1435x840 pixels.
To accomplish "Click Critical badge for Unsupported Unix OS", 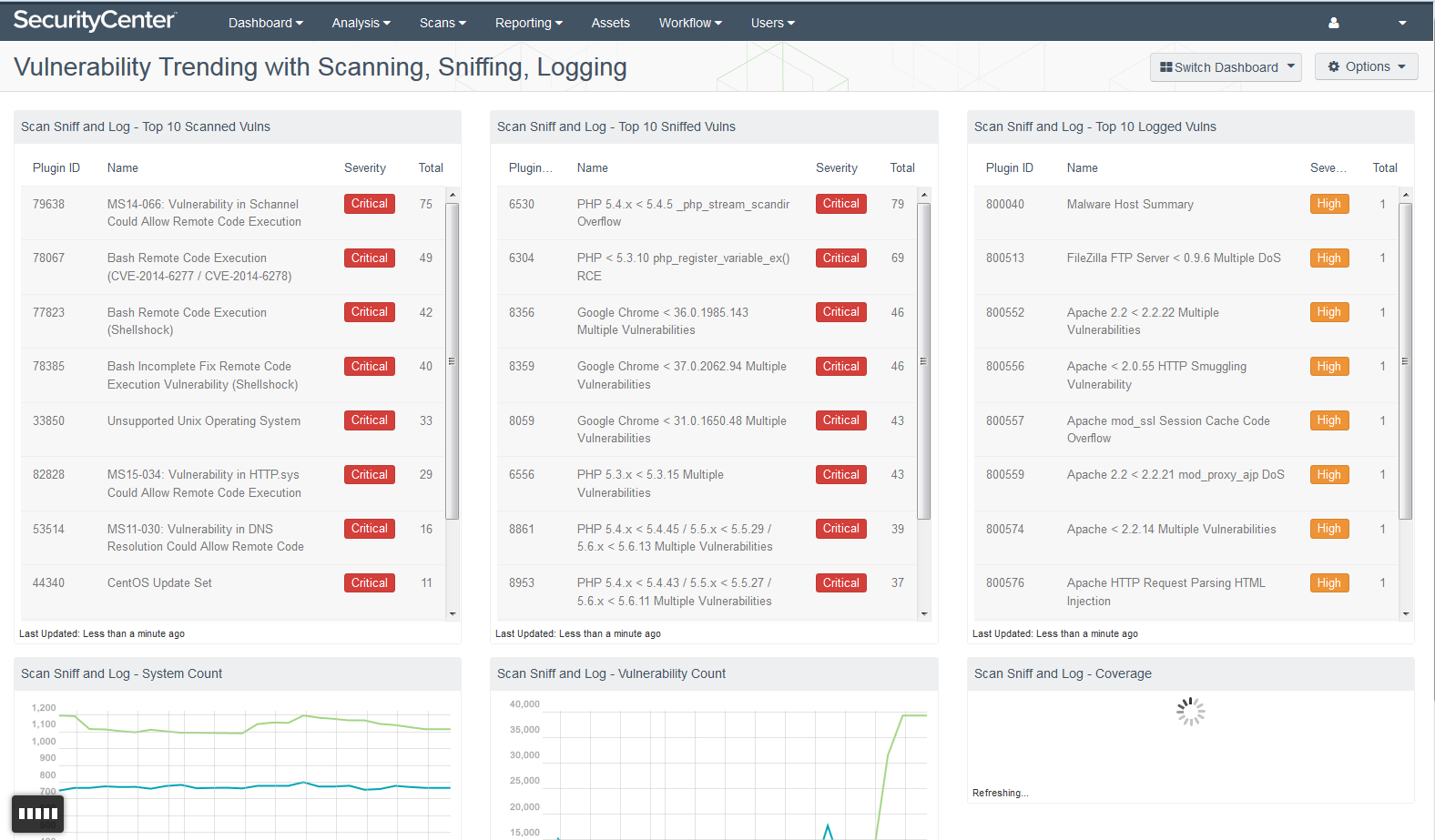I will coord(370,420).
